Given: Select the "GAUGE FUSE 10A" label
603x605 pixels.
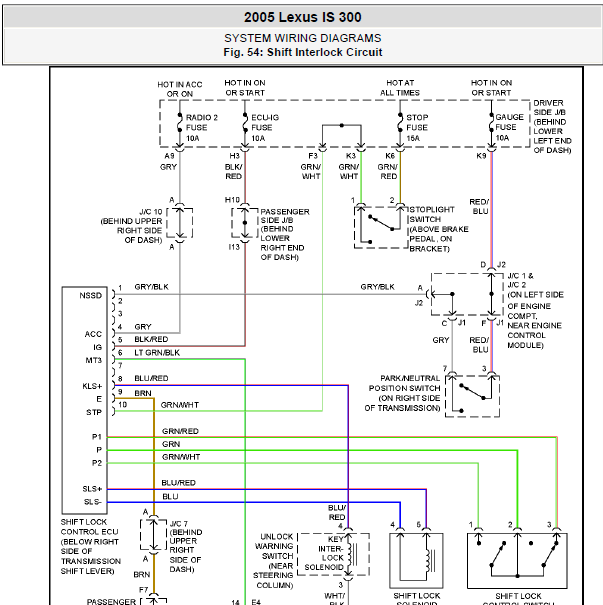Looking at the screenshot, I should point(509,127).
